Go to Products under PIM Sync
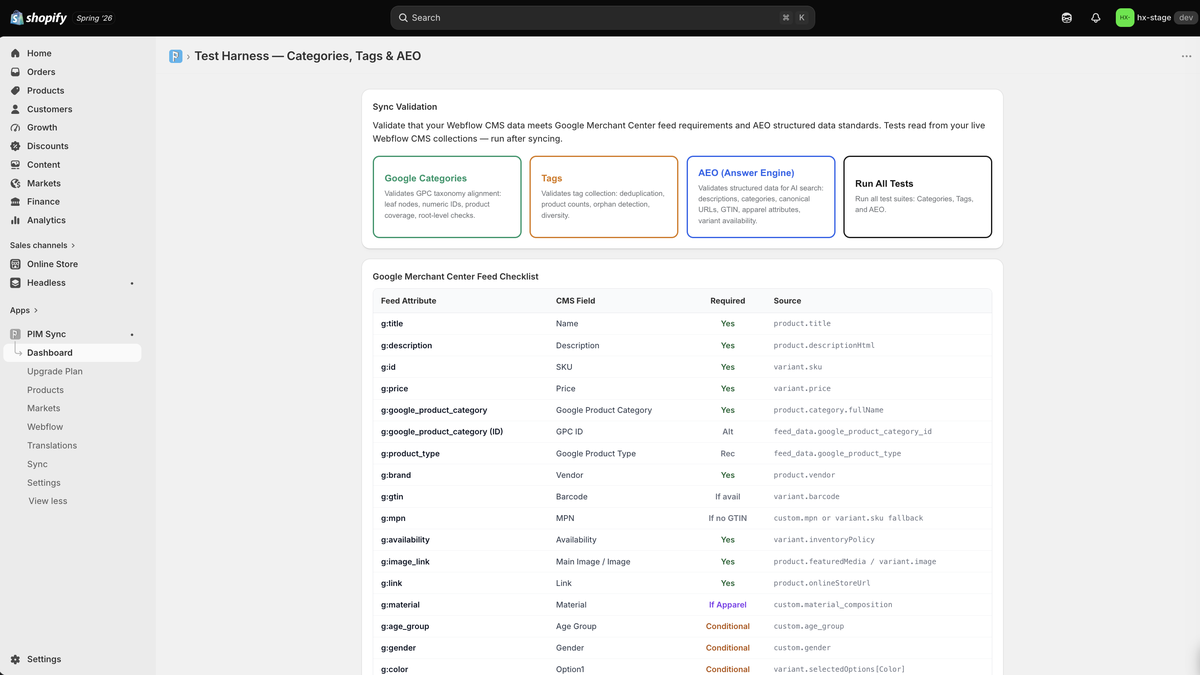The width and height of the screenshot is (1200, 675). pos(45,390)
